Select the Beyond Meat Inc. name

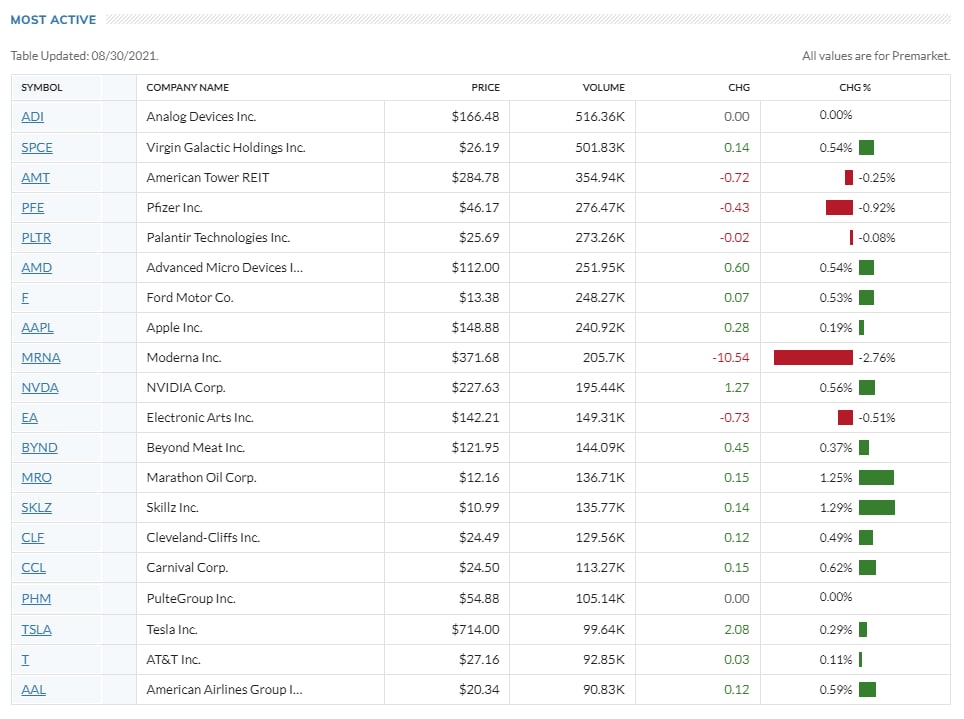(196, 448)
